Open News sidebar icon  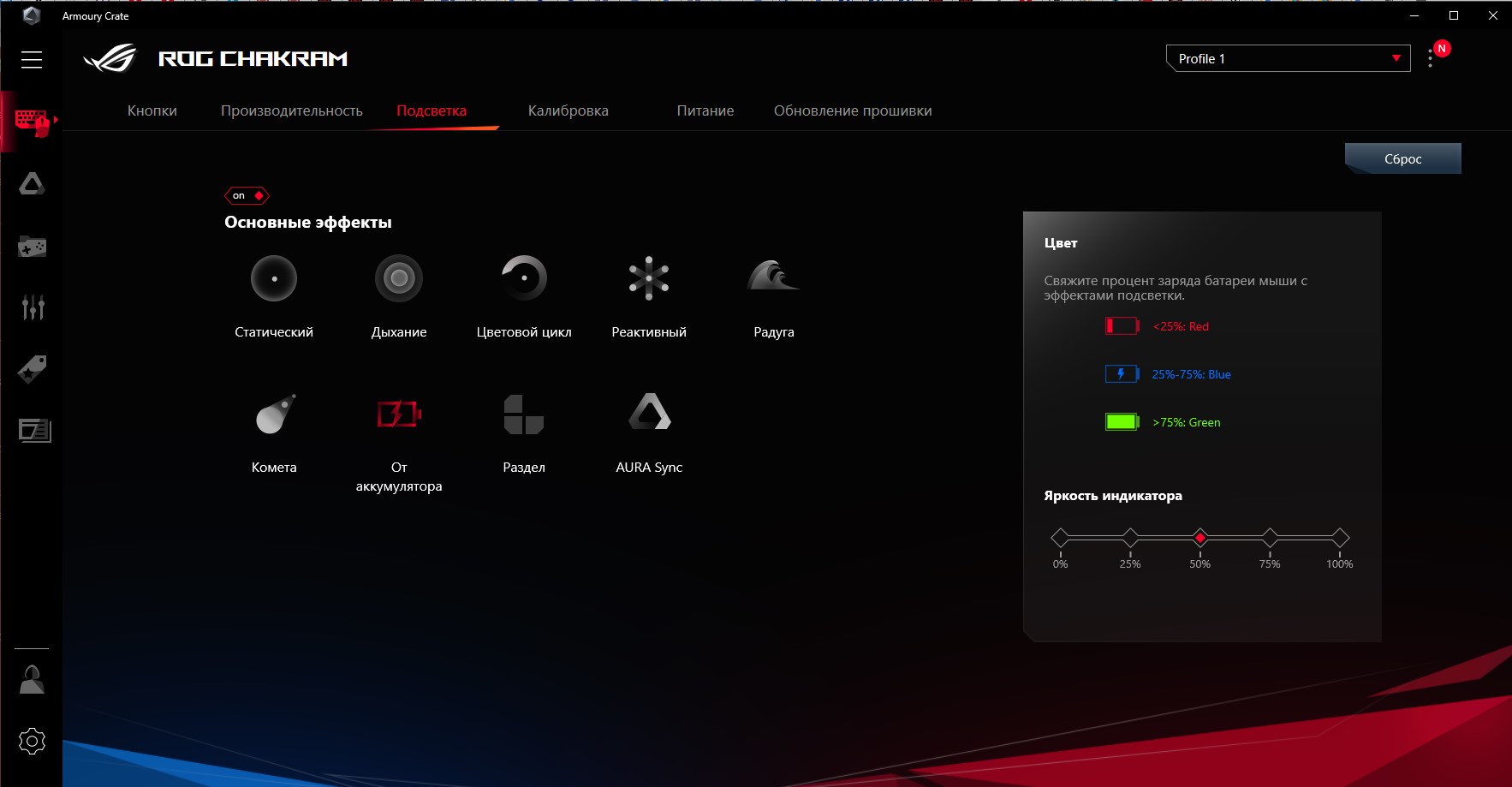click(34, 431)
